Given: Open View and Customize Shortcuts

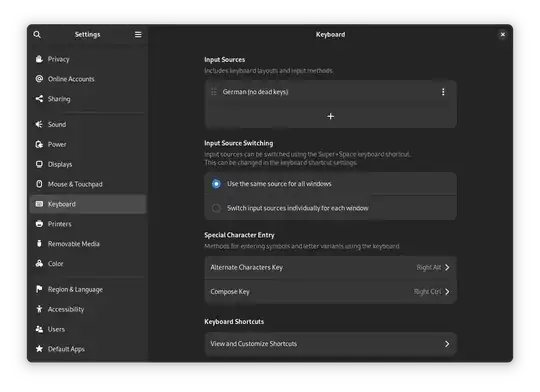Looking at the screenshot, I should point(330,344).
